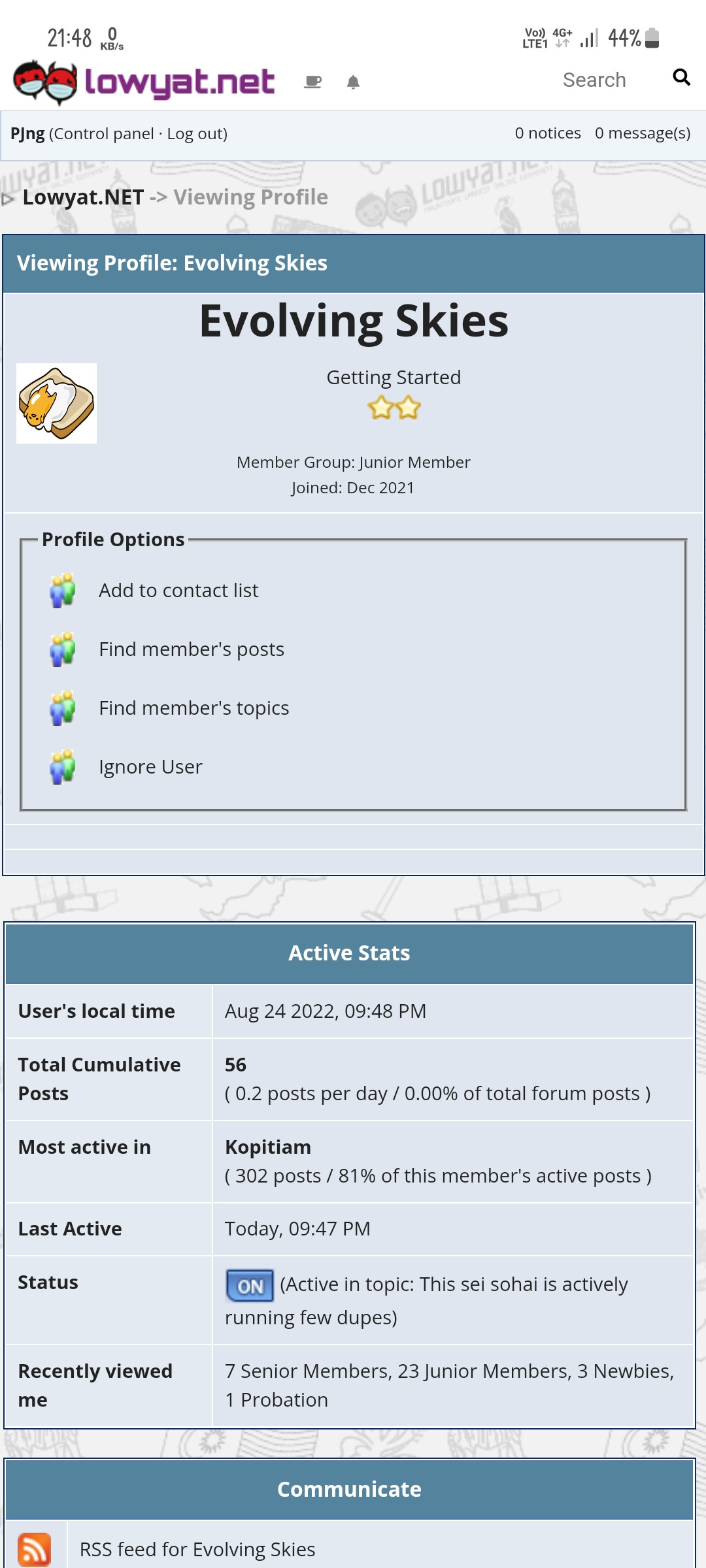Select Find member's topics option
The height and width of the screenshot is (1568, 706).
point(194,708)
